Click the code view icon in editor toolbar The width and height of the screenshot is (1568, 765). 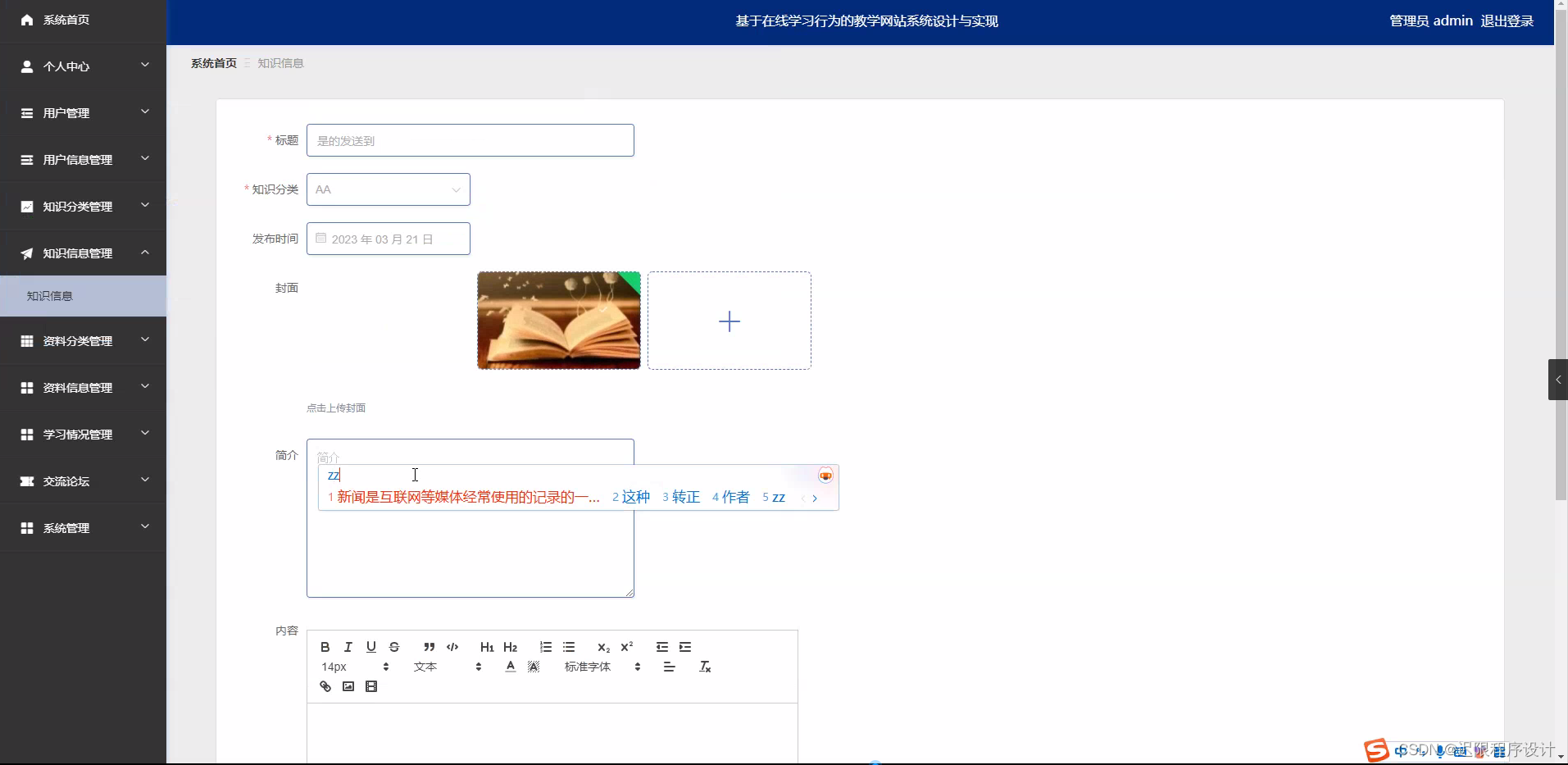pyautogui.click(x=452, y=647)
